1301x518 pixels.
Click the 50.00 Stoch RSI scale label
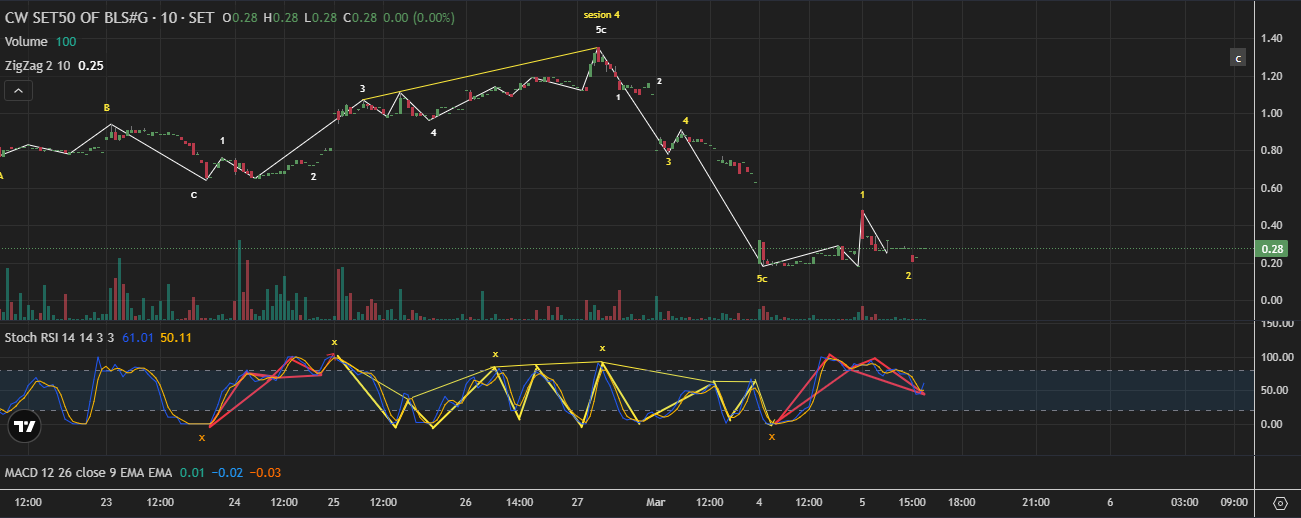click(1274, 390)
